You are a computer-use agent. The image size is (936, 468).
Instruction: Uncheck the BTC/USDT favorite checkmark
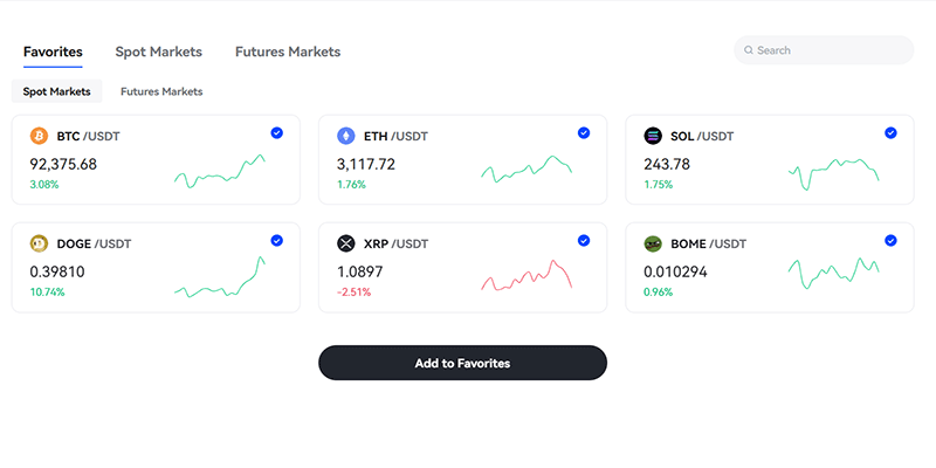pyautogui.click(x=277, y=133)
